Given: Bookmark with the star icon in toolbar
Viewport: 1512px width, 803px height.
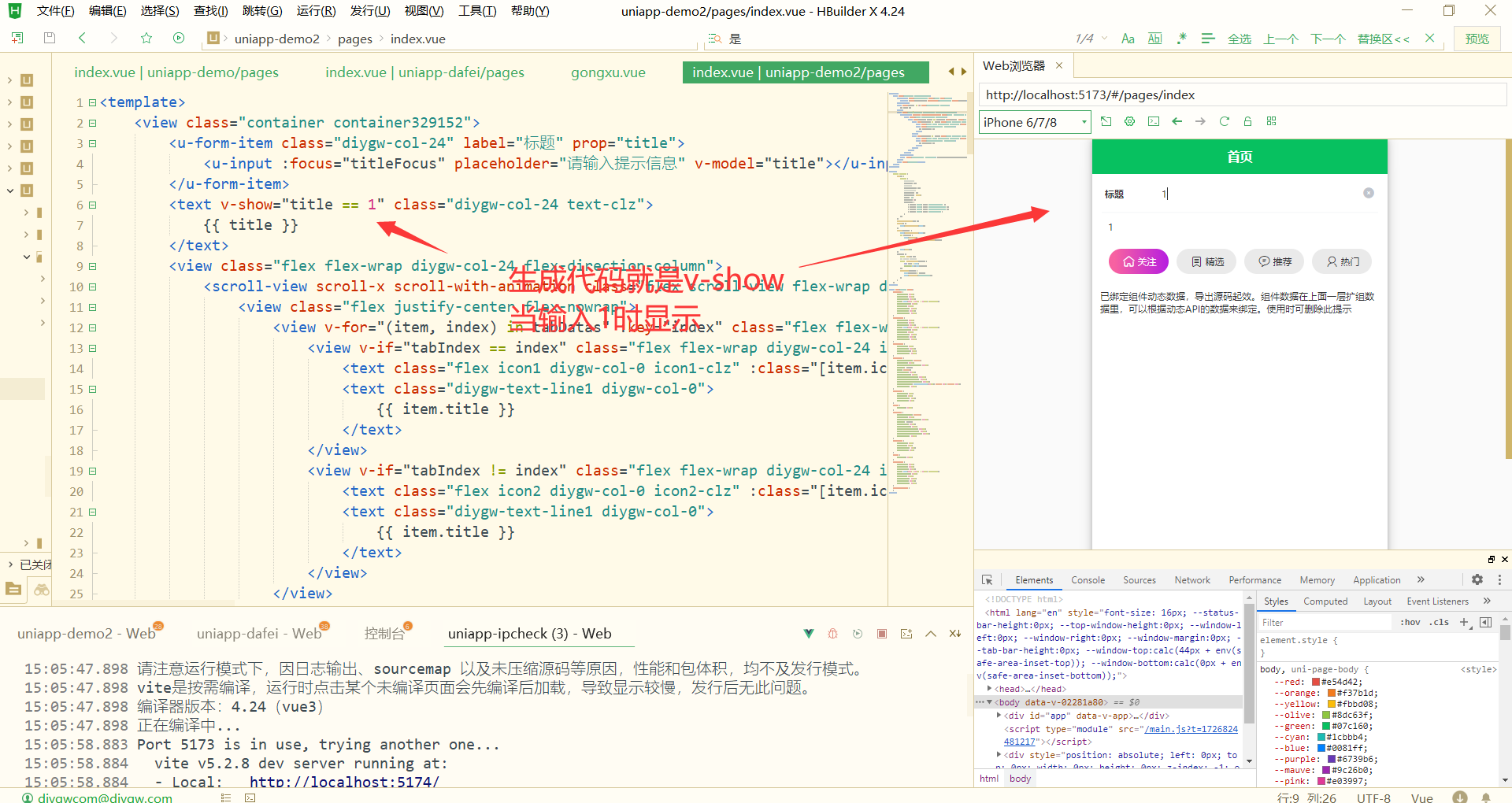Looking at the screenshot, I should 146,38.
